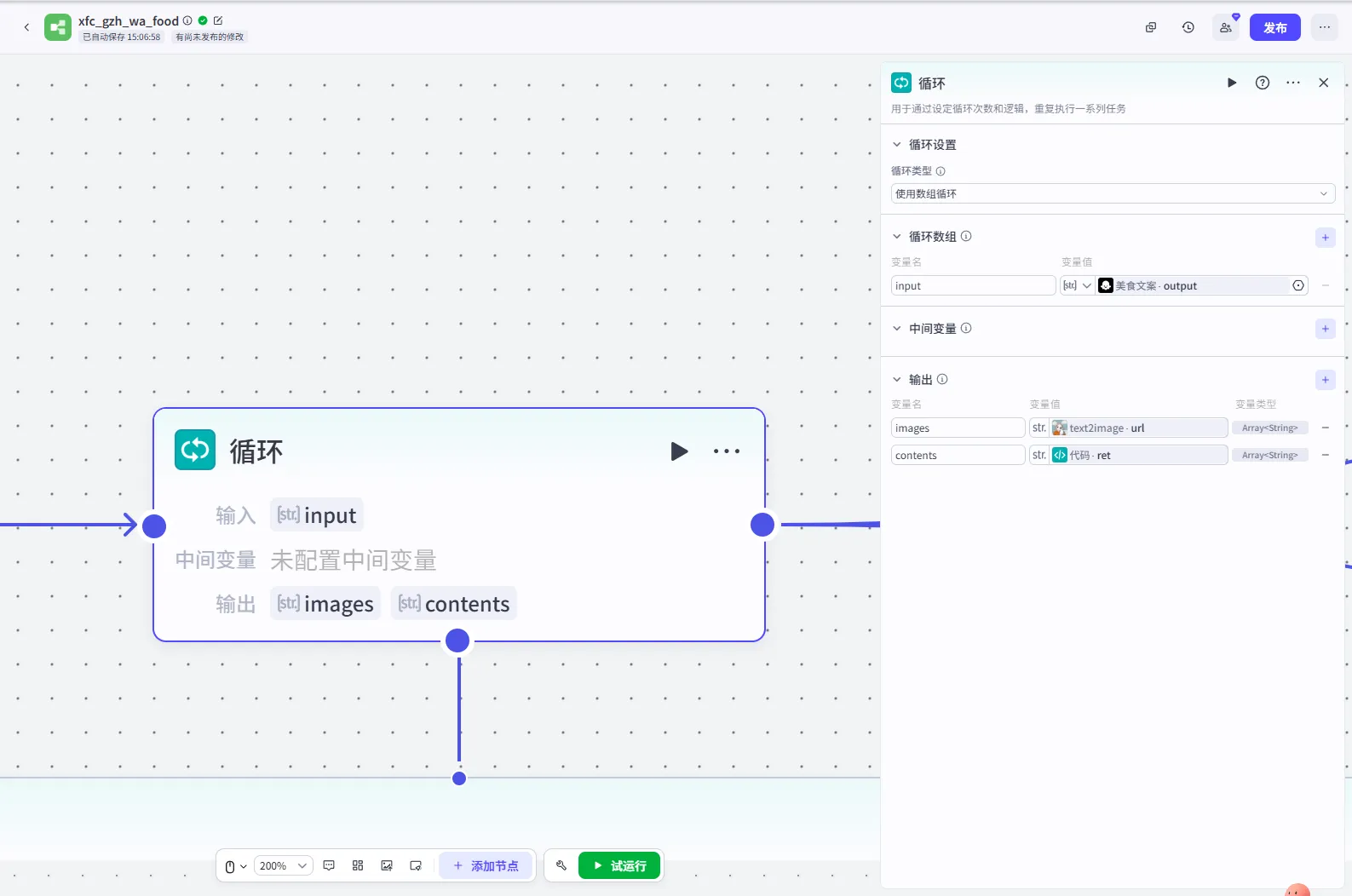The width and height of the screenshot is (1352, 896).
Task: Click the 发布 publish button
Action: pos(1275,27)
